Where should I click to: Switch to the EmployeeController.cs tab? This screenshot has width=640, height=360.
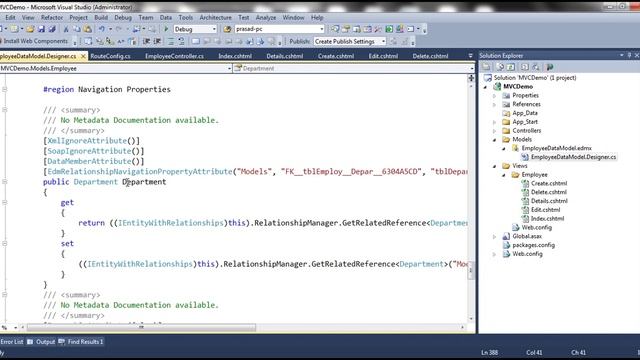(174, 56)
